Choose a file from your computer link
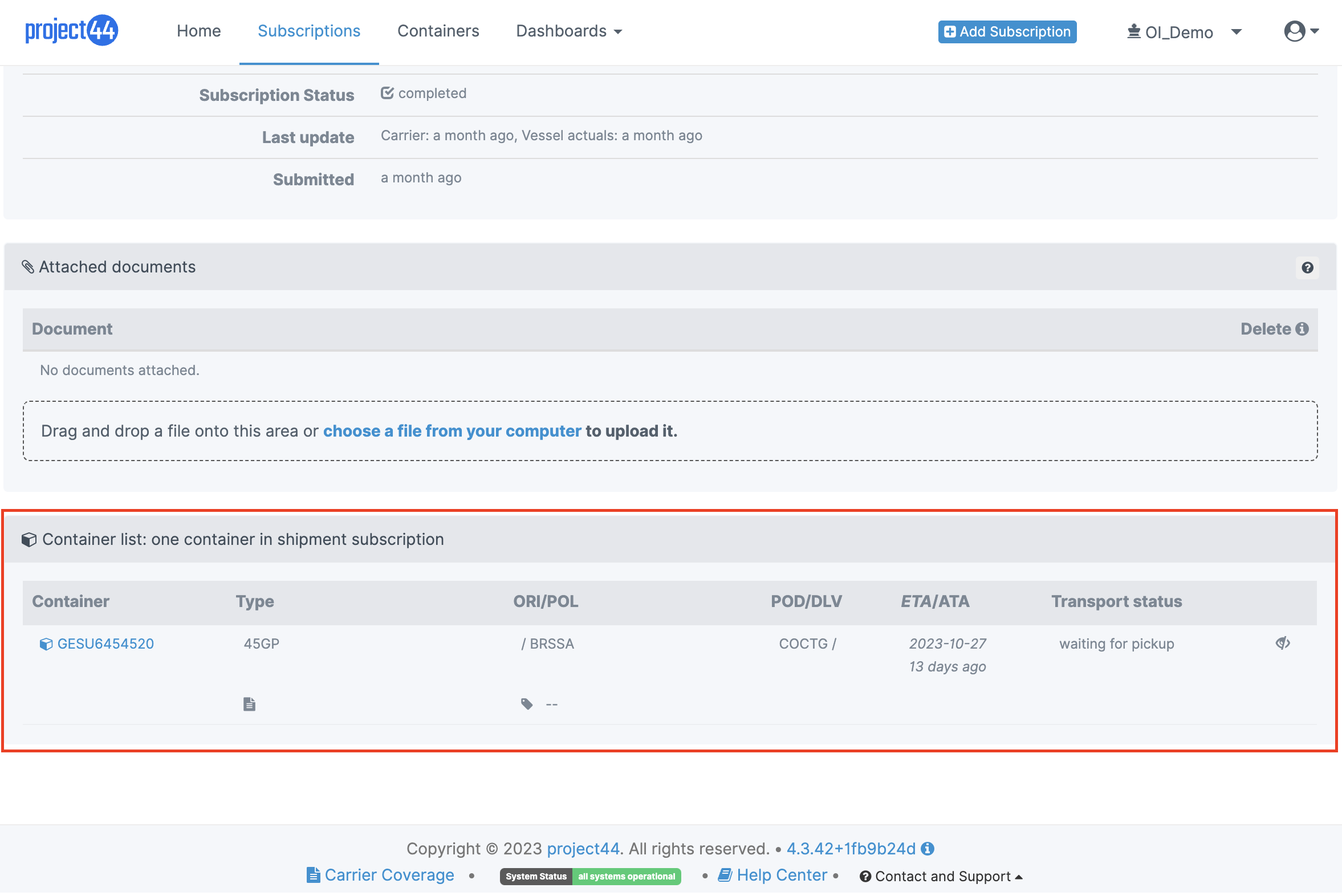1342x896 pixels. [452, 431]
